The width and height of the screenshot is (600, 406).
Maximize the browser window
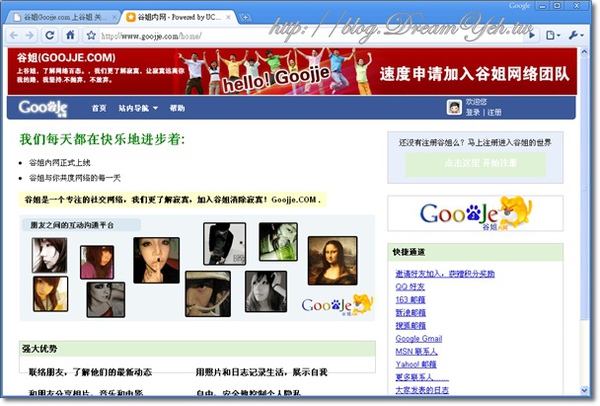point(557,6)
